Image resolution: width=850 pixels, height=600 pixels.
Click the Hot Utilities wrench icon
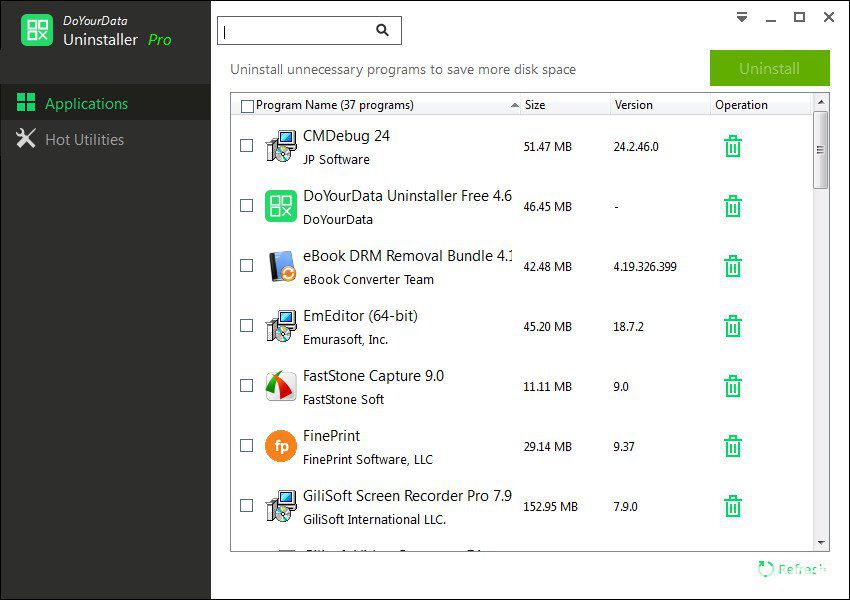click(x=26, y=138)
